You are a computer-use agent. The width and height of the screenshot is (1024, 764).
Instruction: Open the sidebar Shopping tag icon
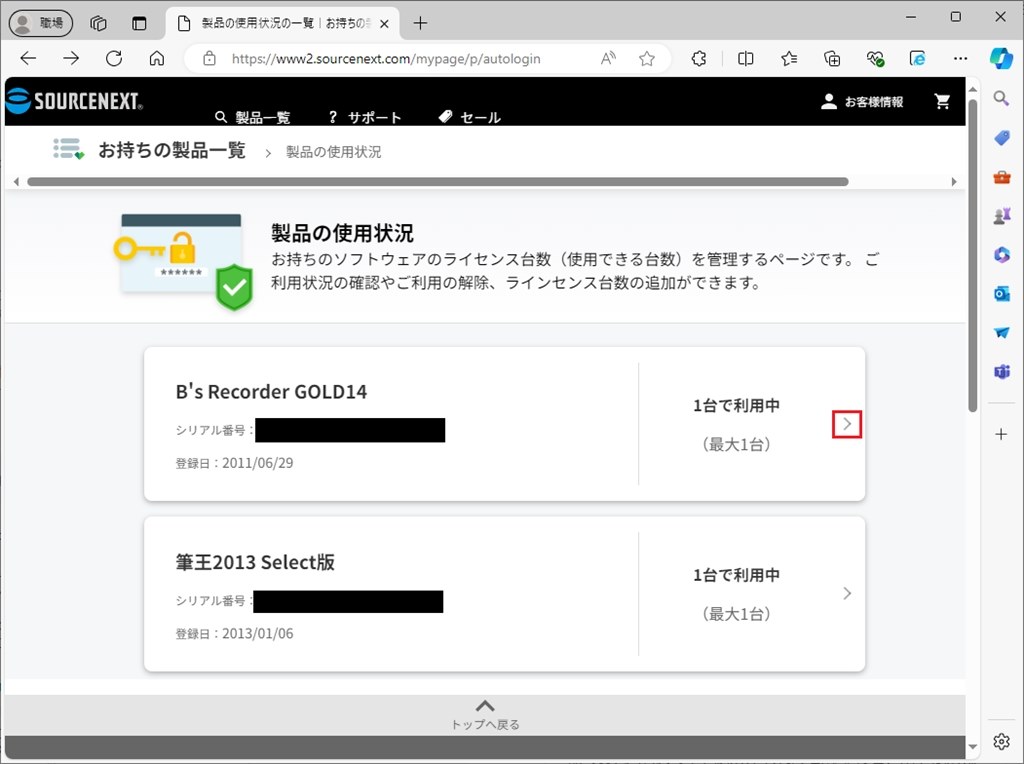(x=1001, y=138)
